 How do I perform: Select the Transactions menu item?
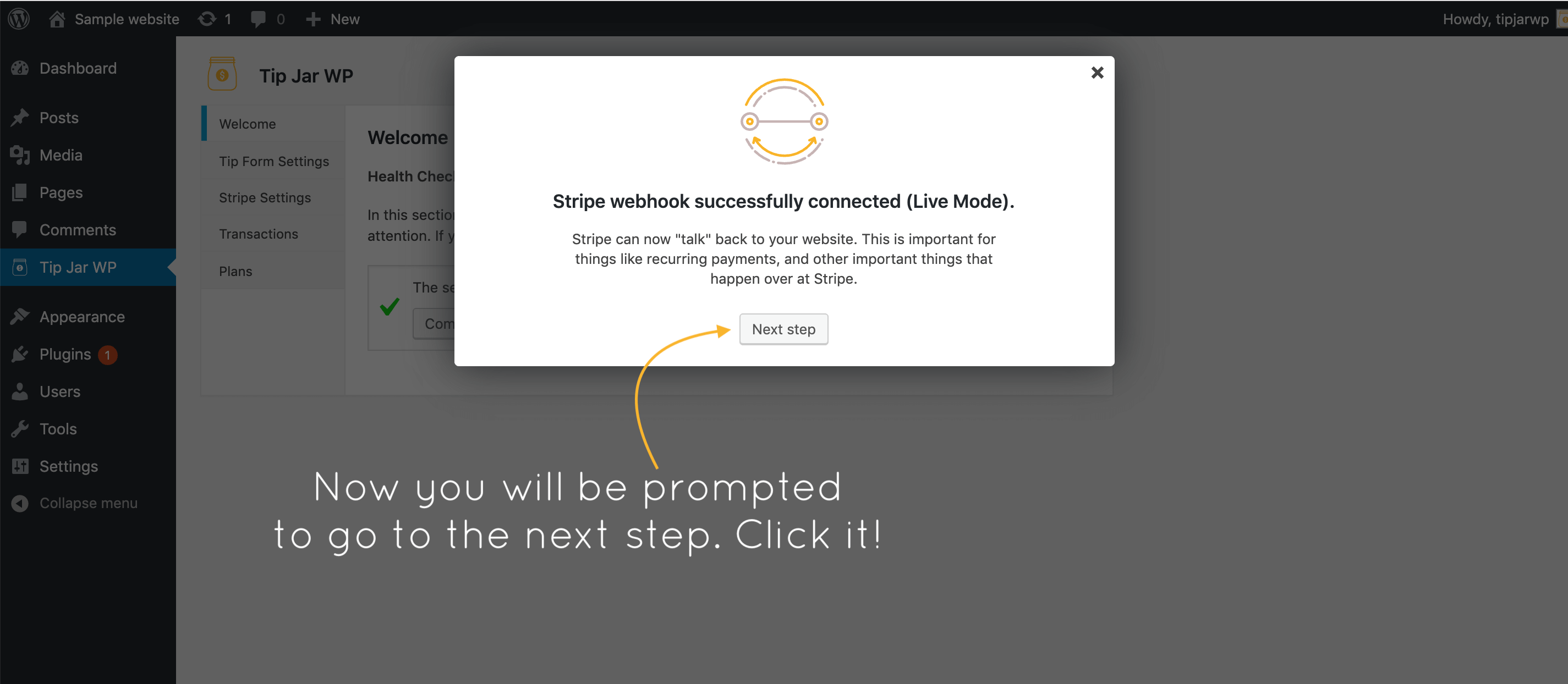click(259, 233)
